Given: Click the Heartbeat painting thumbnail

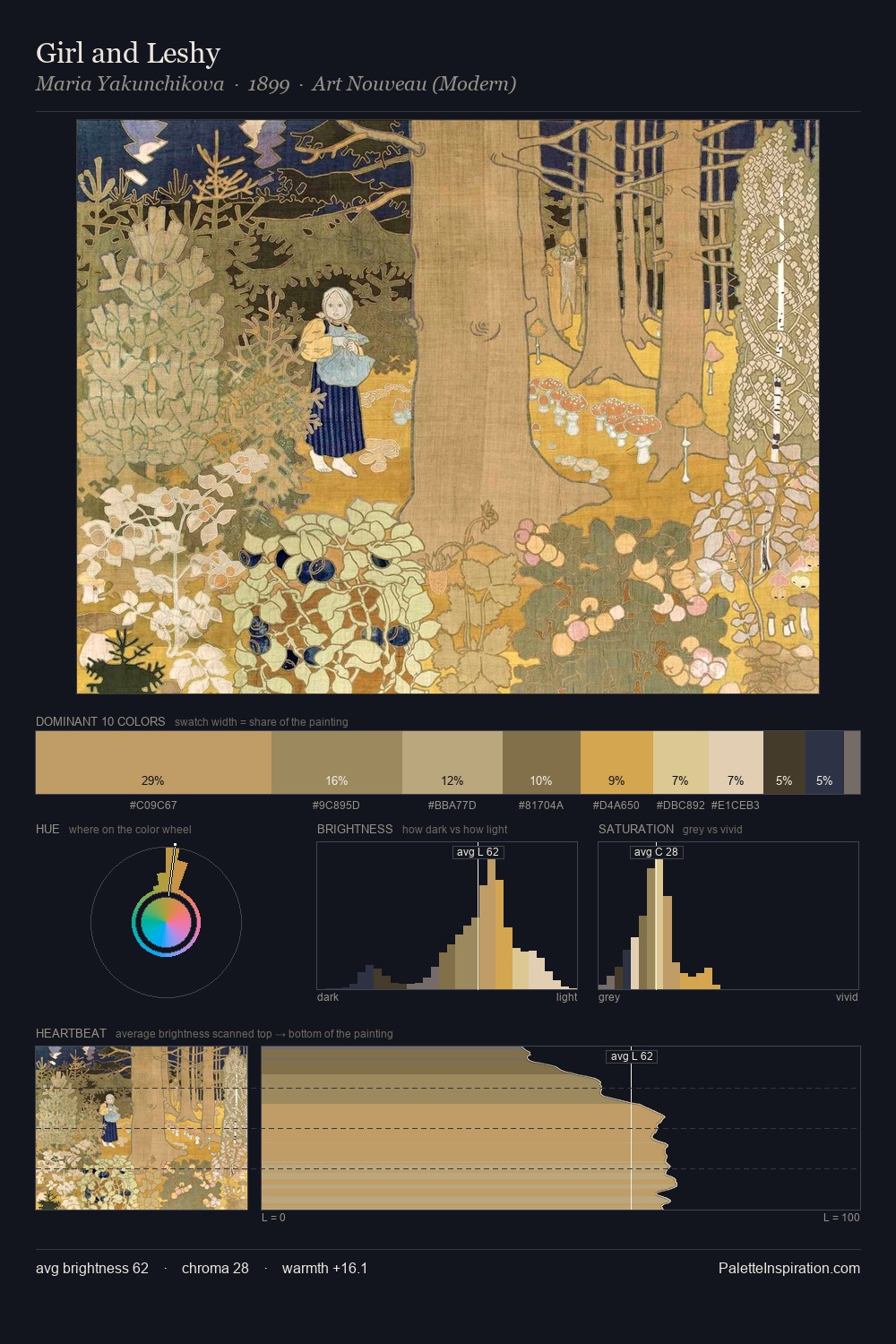Looking at the screenshot, I should point(142,1128).
